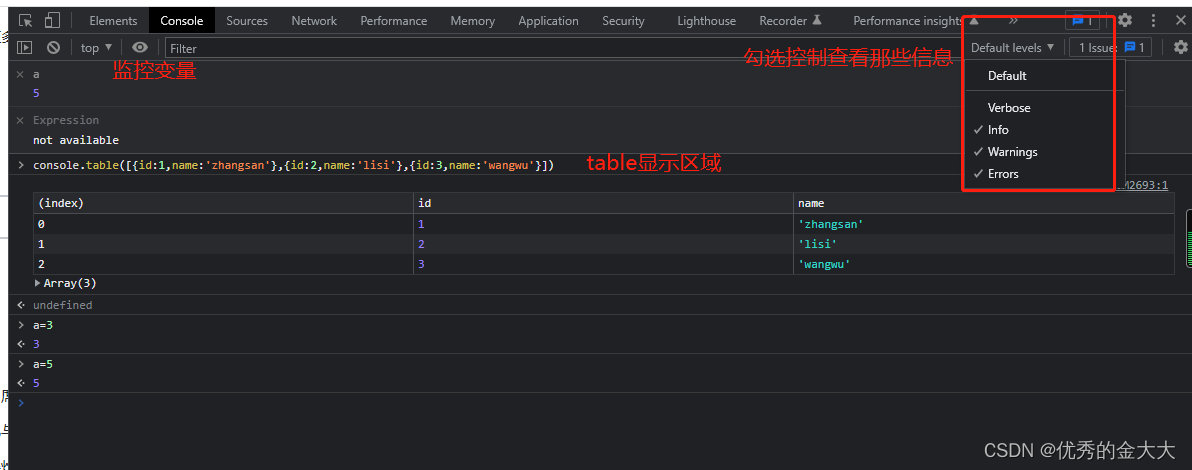Click the 1 Issue button
The height and width of the screenshot is (470, 1192).
click(x=1110, y=47)
